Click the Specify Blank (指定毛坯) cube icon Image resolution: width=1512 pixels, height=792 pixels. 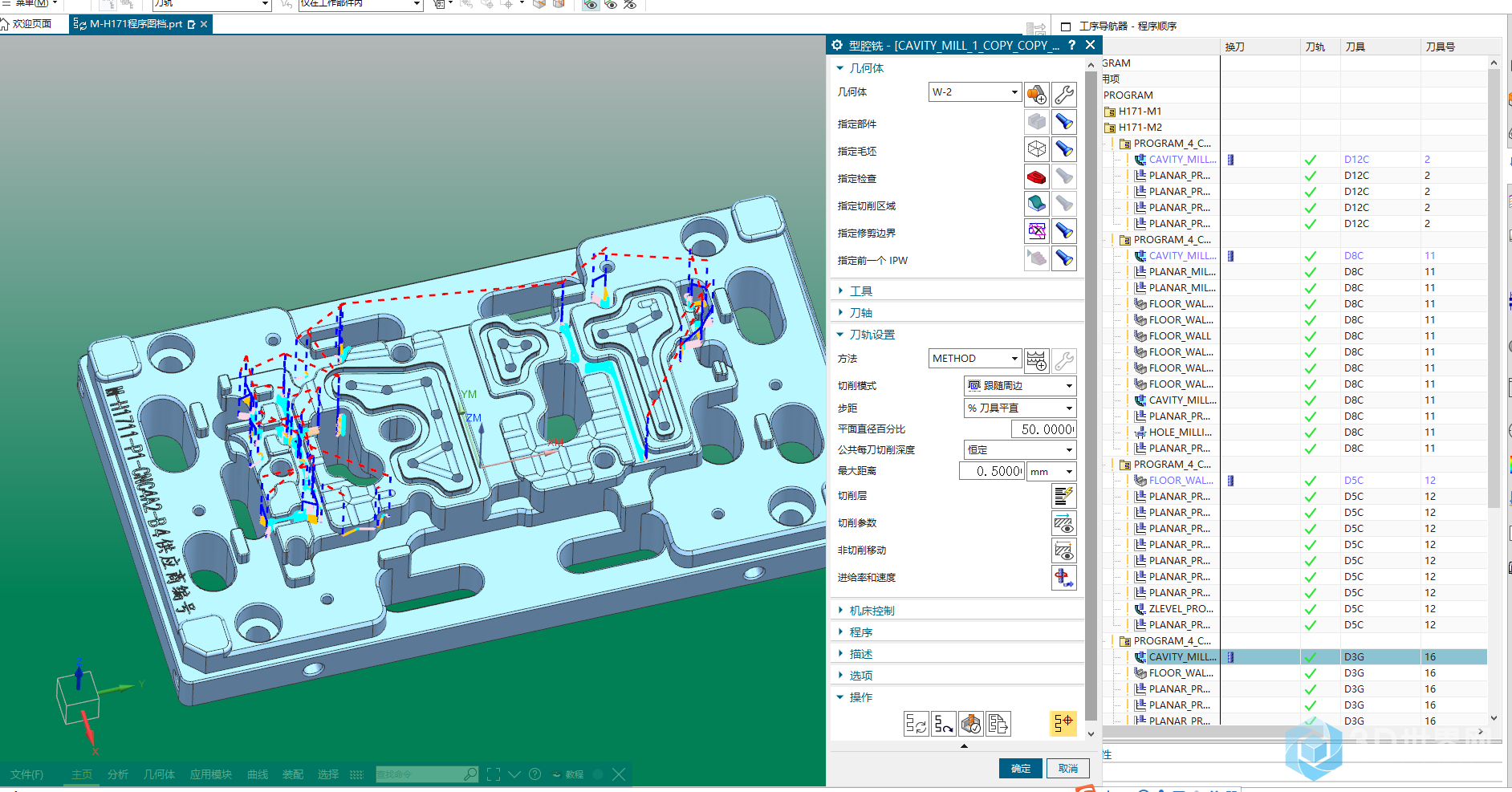point(1036,149)
